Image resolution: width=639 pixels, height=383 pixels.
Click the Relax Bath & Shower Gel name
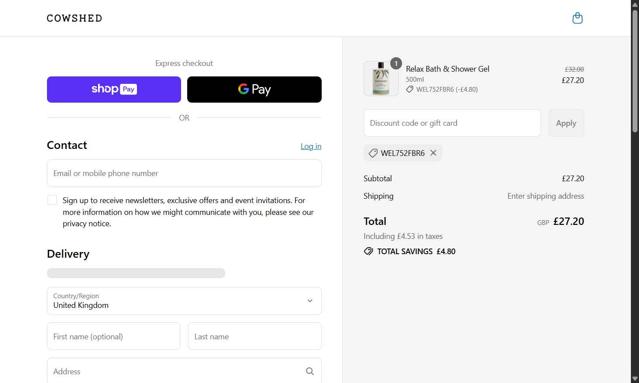[447, 69]
